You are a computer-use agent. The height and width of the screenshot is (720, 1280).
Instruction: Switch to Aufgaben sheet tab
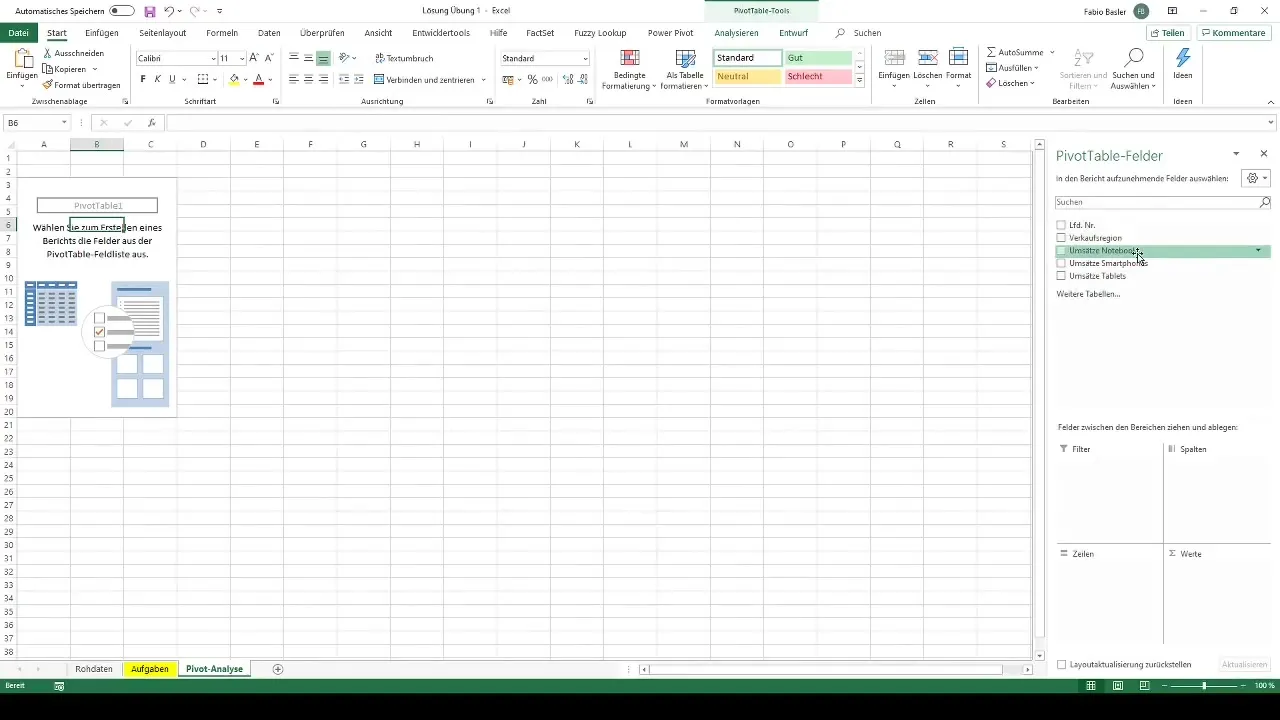(x=150, y=669)
